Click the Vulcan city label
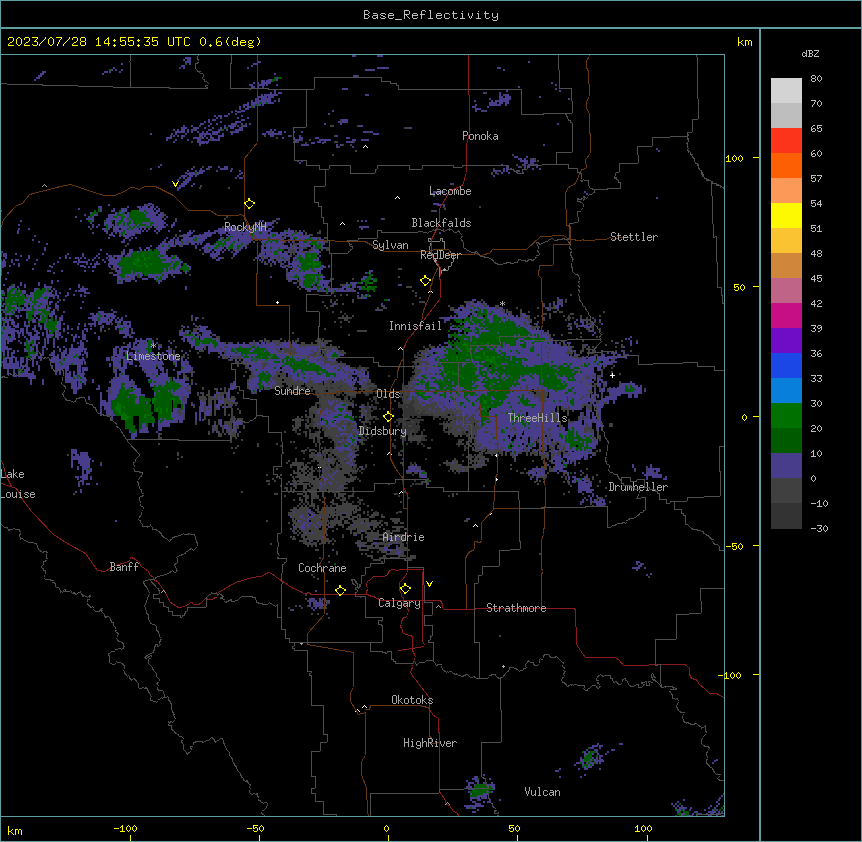Screen dimensions: 862x842 [542, 792]
